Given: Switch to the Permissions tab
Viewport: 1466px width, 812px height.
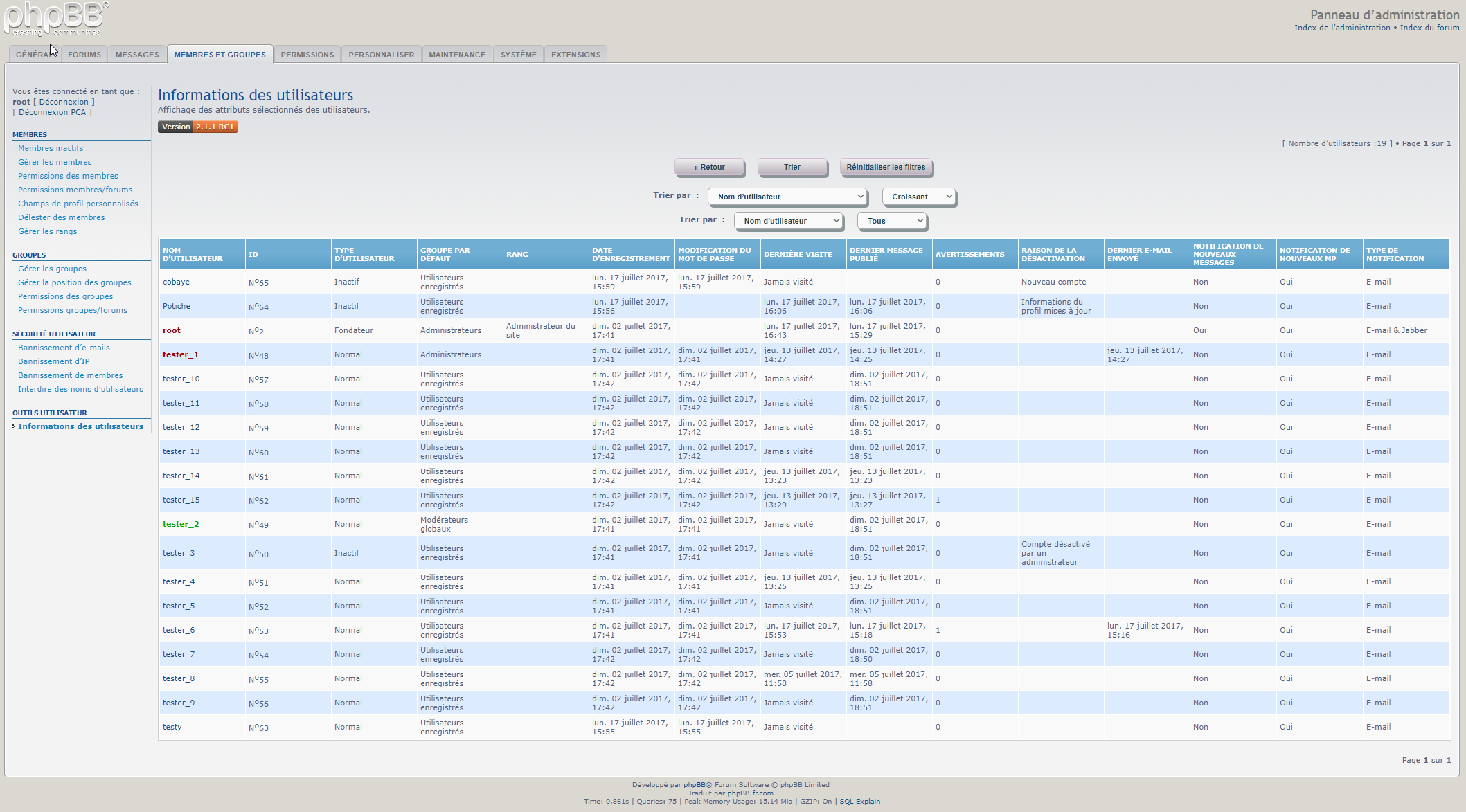Looking at the screenshot, I should (307, 55).
